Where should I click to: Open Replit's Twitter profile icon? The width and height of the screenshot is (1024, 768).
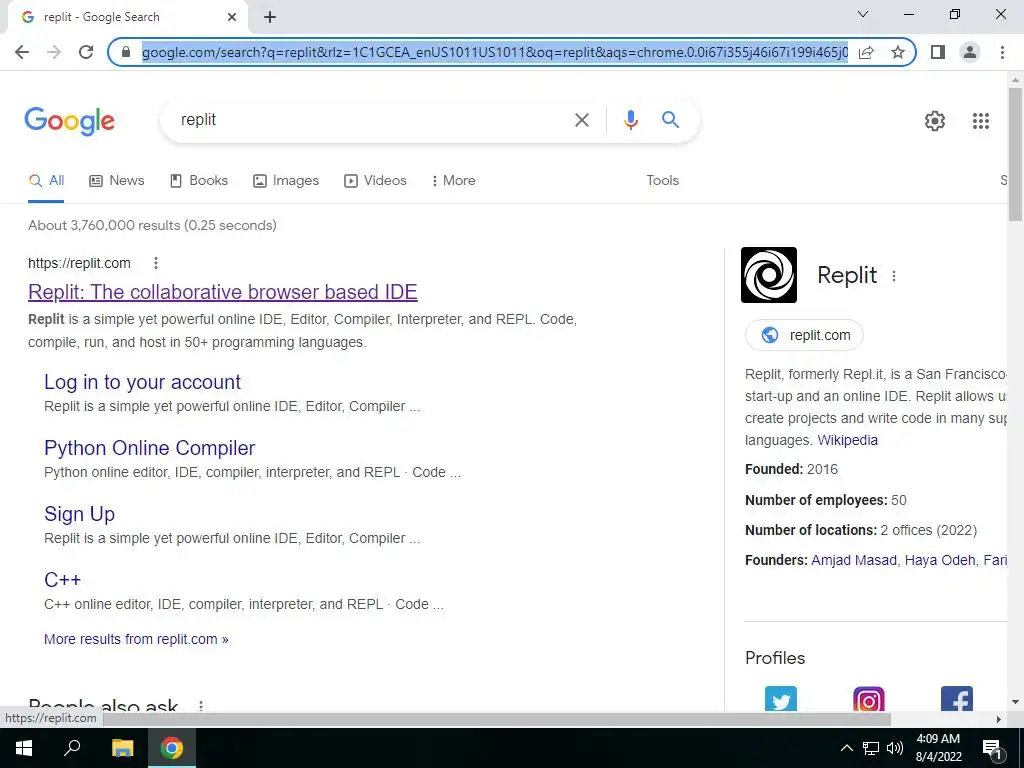tap(780, 699)
